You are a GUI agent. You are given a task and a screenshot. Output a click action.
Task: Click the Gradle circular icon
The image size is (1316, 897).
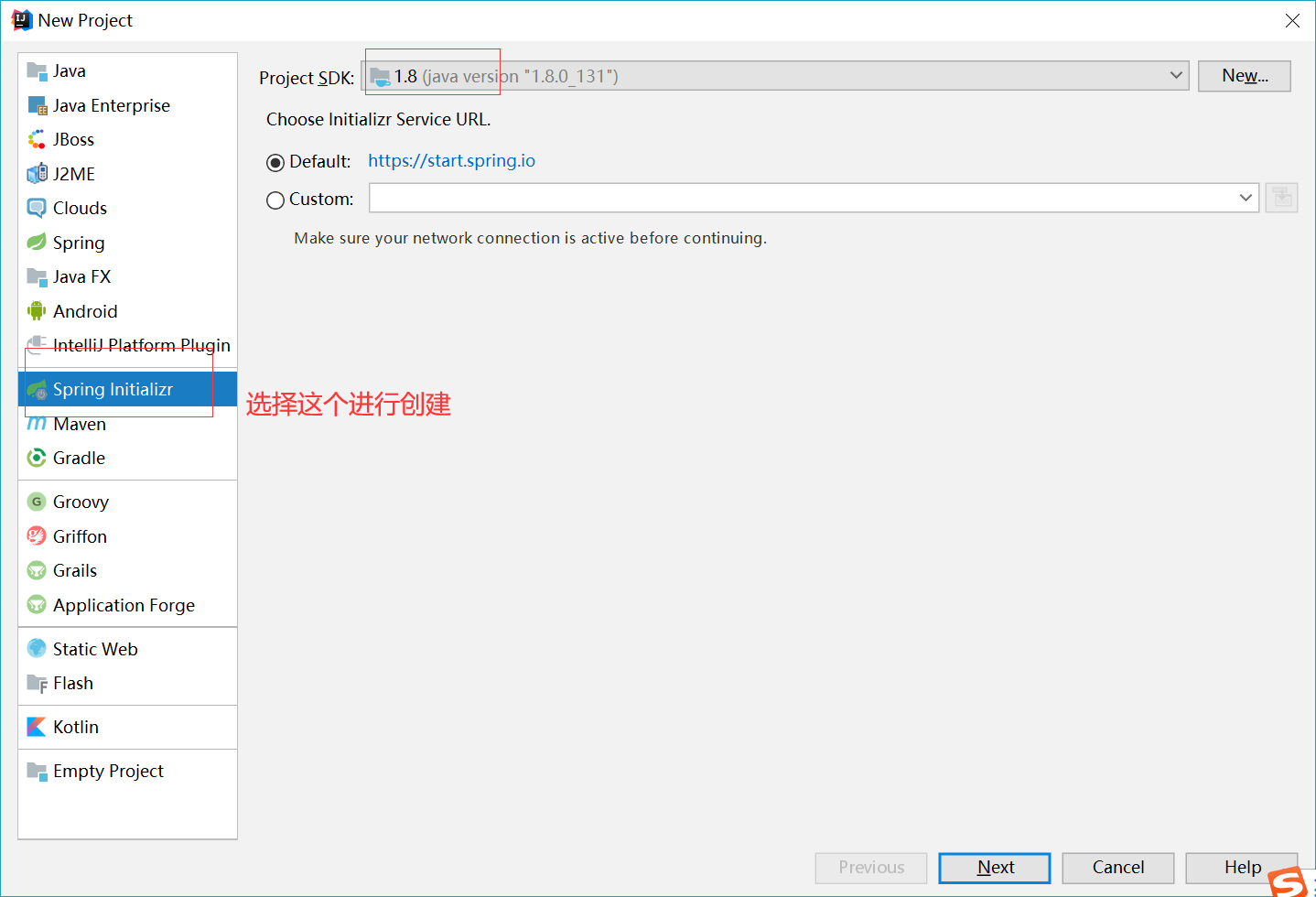coord(37,458)
